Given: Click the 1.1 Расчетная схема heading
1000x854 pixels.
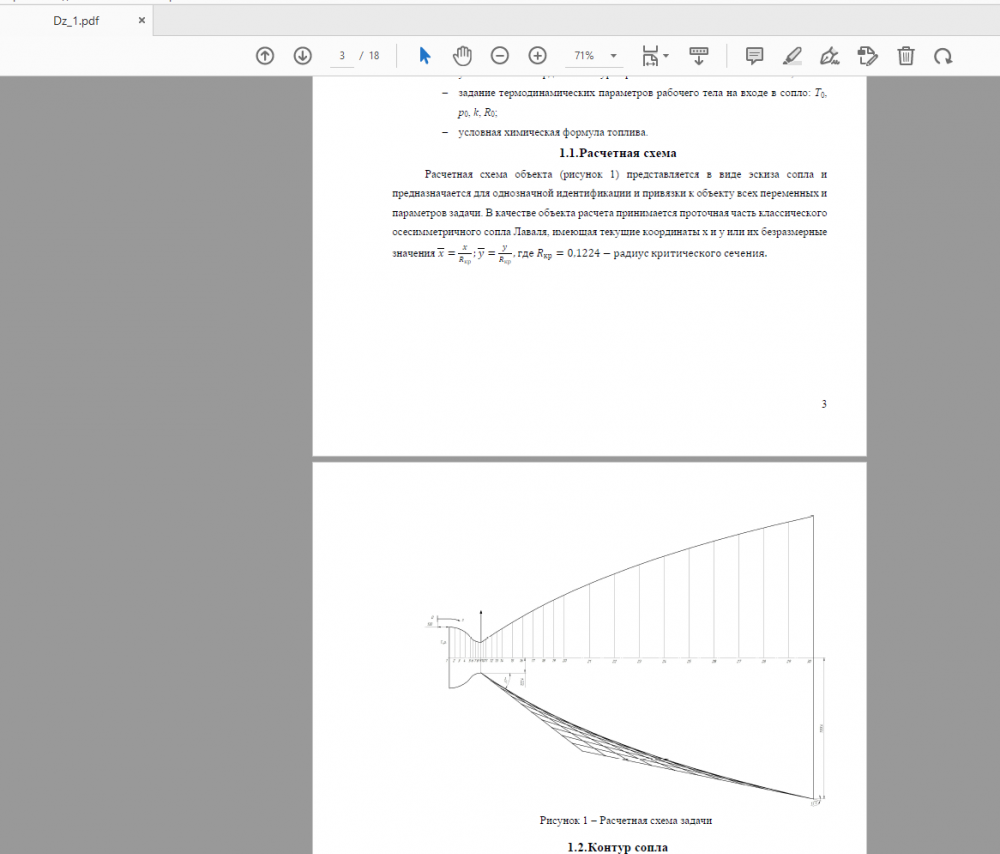Looking at the screenshot, I should click(618, 153).
